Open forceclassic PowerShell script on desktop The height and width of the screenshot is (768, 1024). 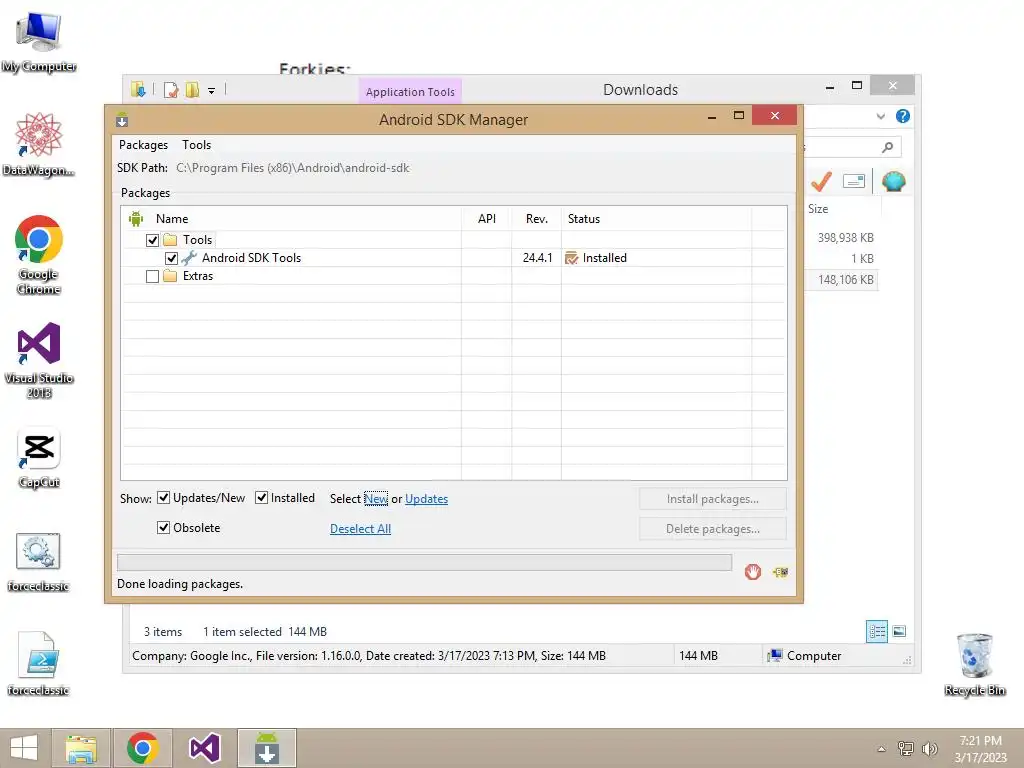pyautogui.click(x=39, y=664)
